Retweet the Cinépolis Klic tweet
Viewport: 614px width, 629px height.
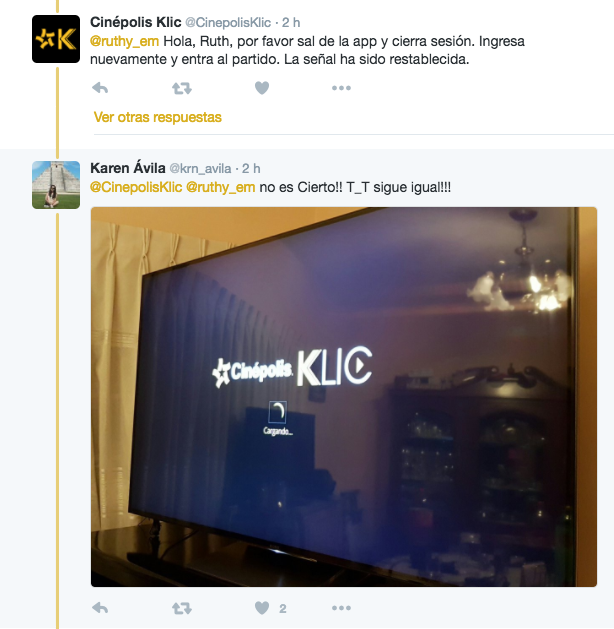pos(182,88)
